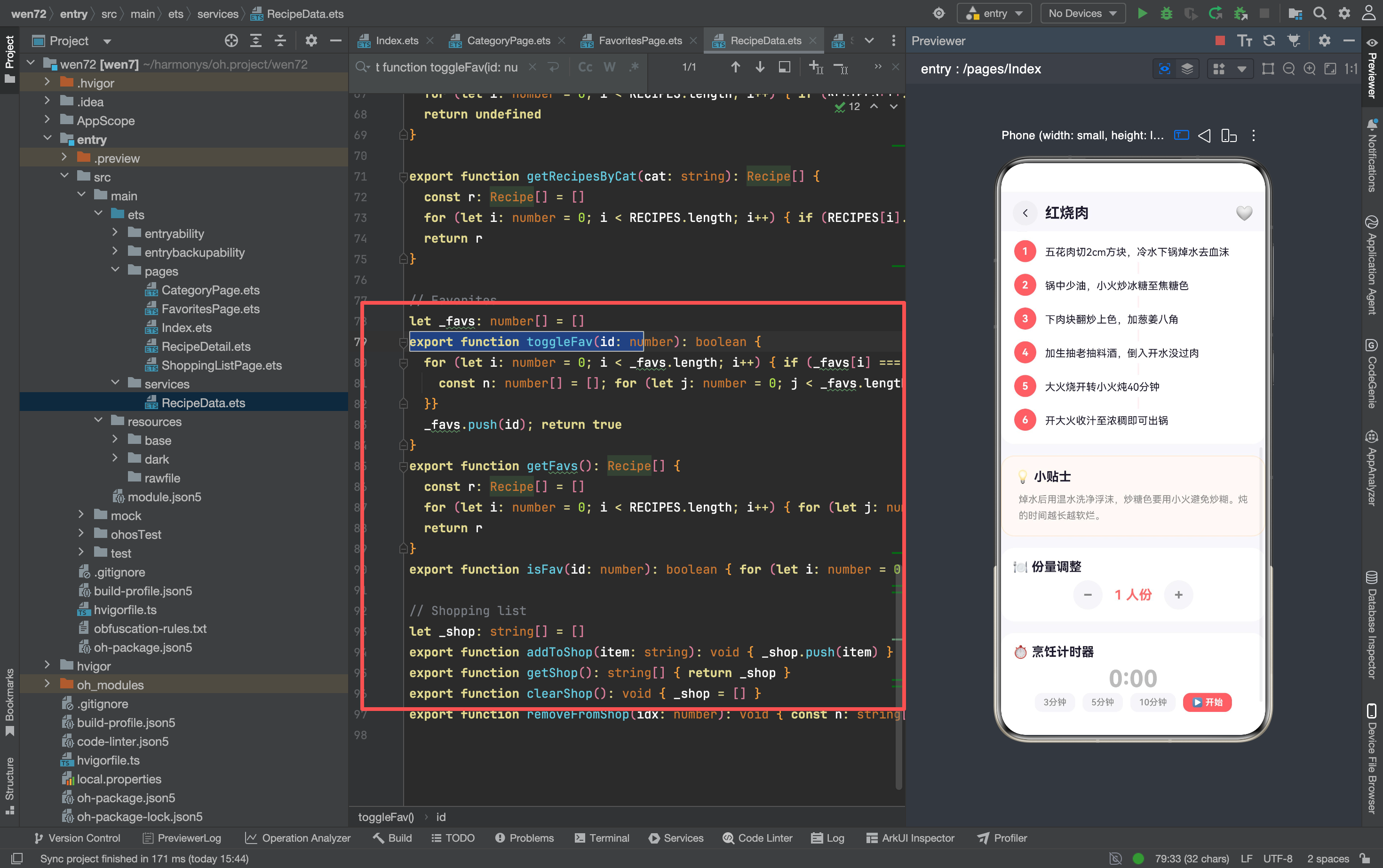Increase servings with the plus button

(1178, 595)
